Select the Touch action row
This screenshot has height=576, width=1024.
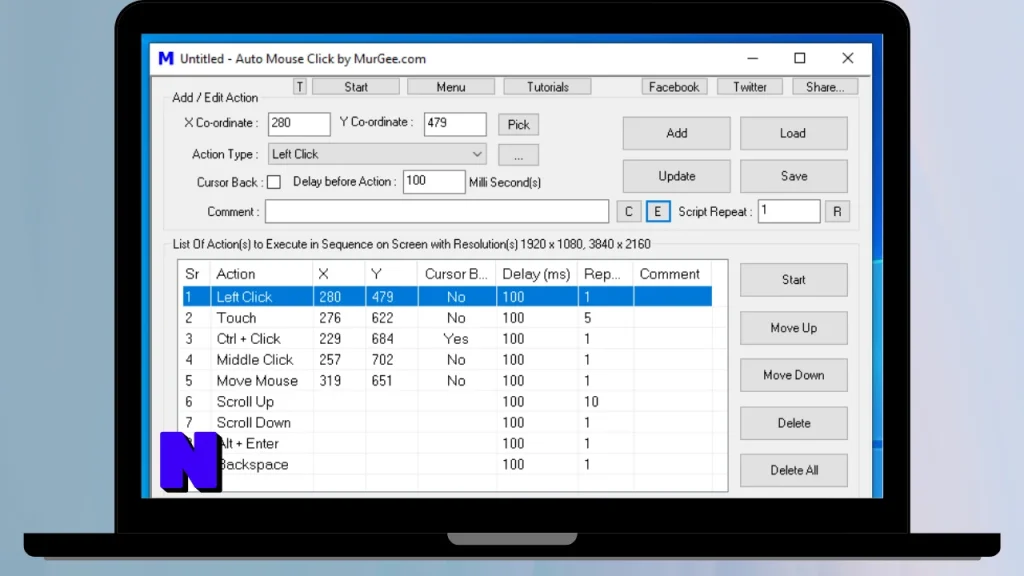pos(447,318)
